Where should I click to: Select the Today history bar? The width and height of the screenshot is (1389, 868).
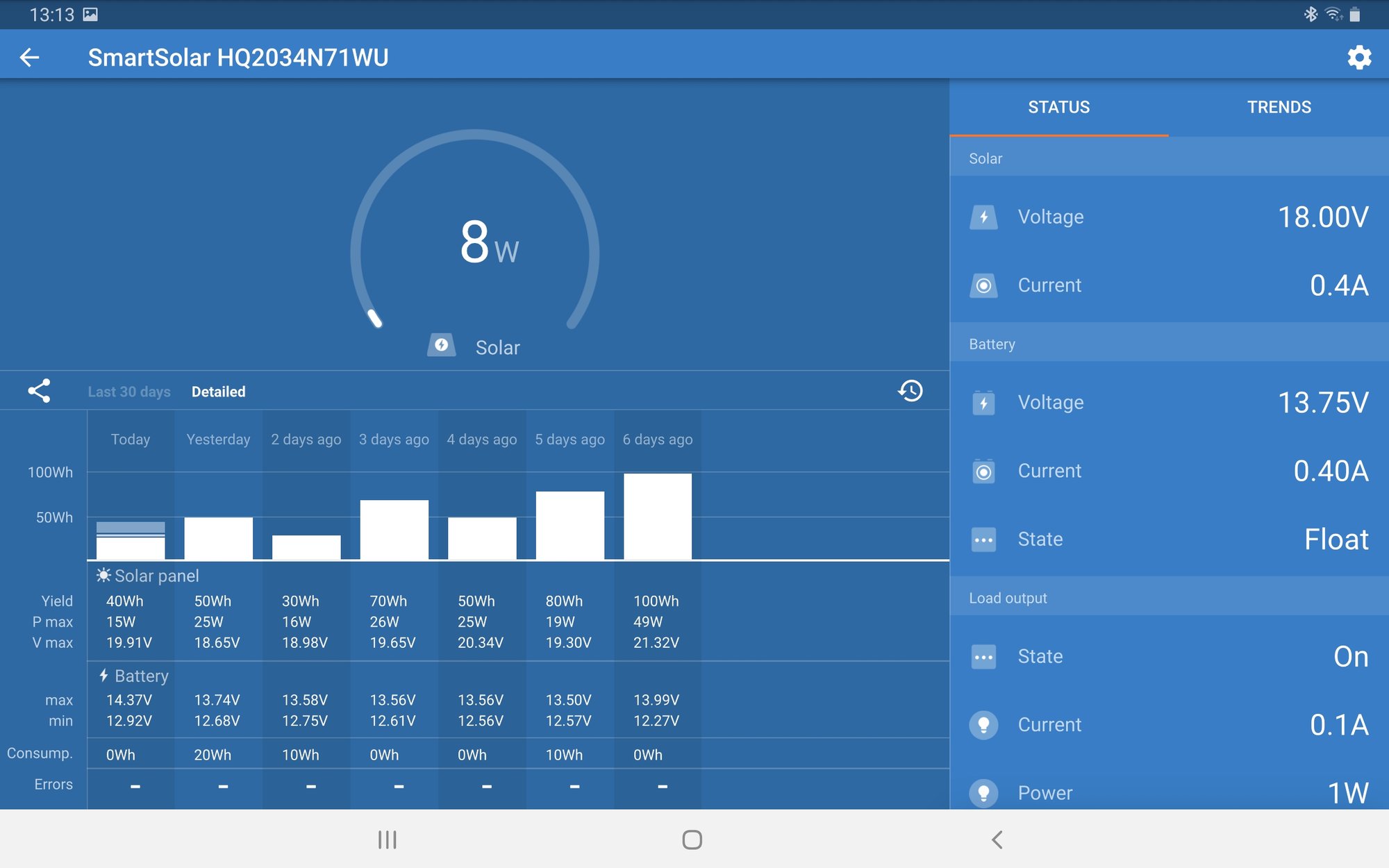tap(131, 540)
